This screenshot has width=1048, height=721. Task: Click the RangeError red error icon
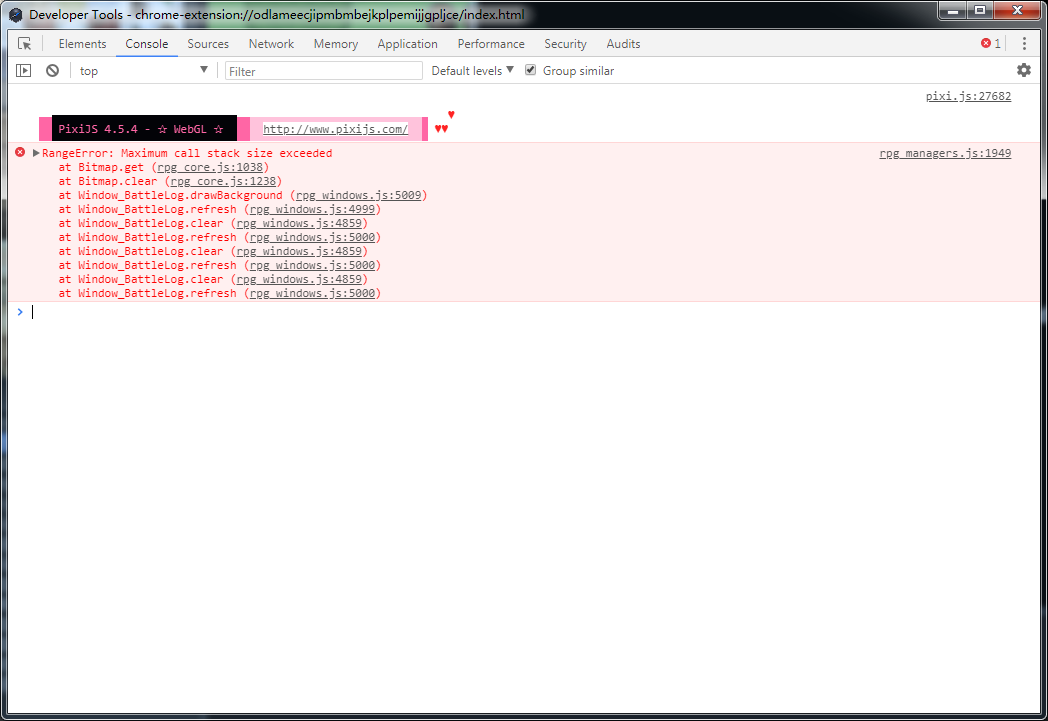[x=20, y=152]
